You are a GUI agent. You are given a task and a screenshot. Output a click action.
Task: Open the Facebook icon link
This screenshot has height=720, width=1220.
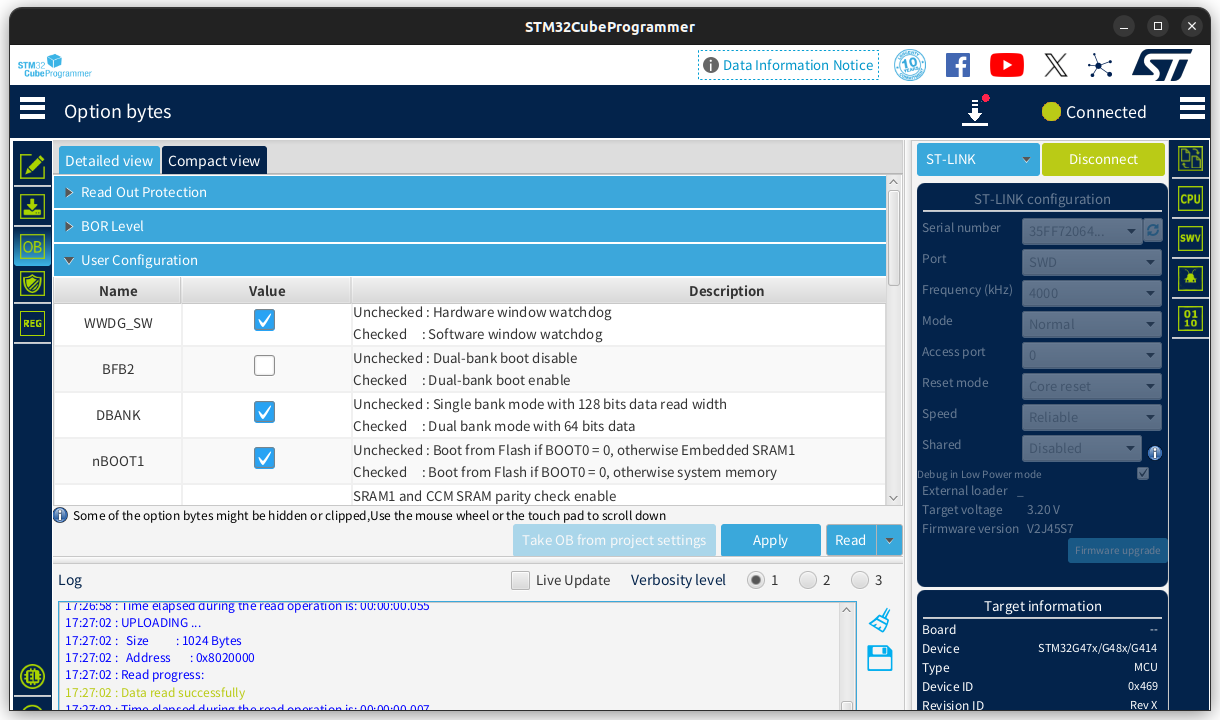click(958, 65)
